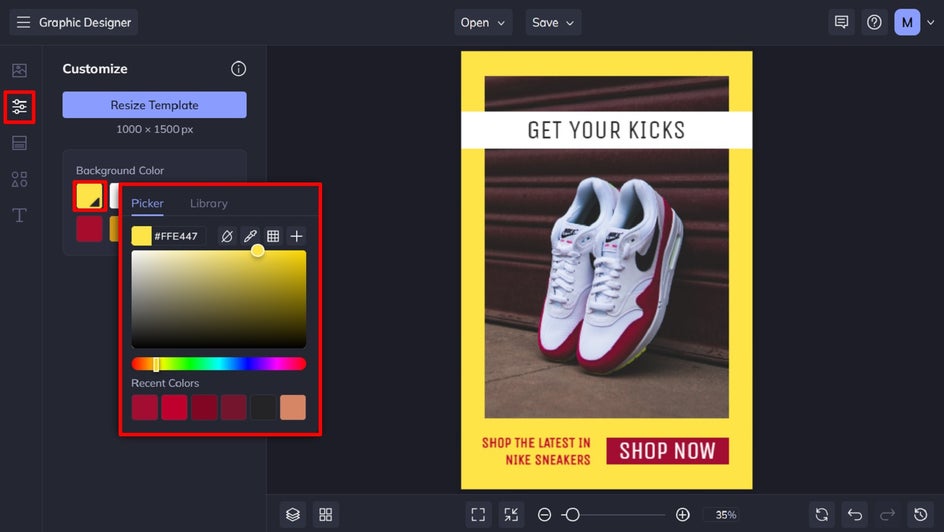Viewport: 944px width, 532px height.
Task: Open the history clock icon
Action: pyautogui.click(x=921, y=515)
